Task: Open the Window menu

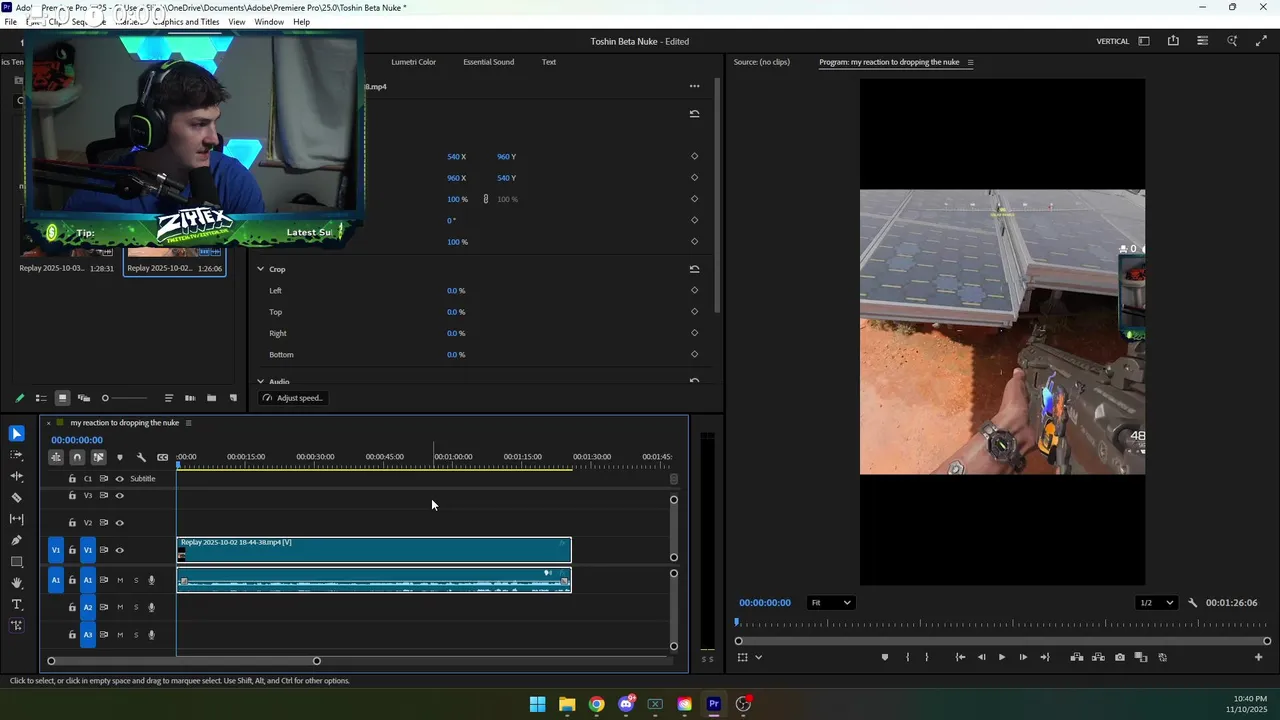Action: pyautogui.click(x=269, y=22)
